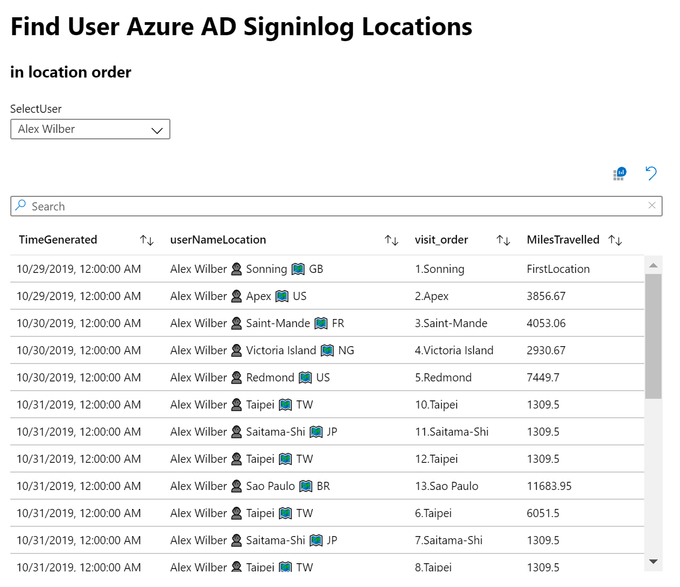The width and height of the screenshot is (680, 587).
Task: Select the '2930.67' miles value
Action: (546, 350)
